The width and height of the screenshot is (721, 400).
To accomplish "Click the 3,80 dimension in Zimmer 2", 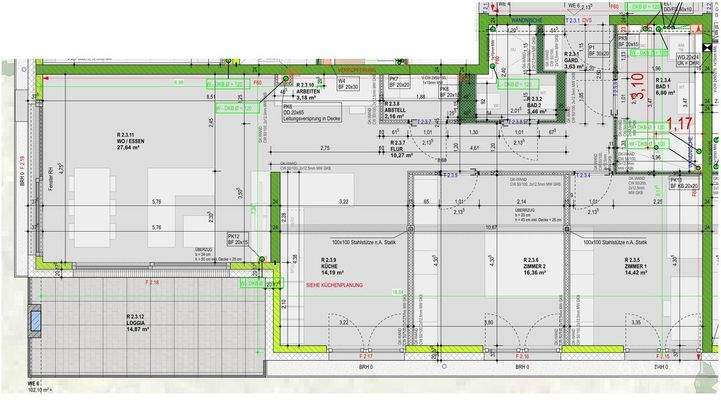I will [489, 323].
